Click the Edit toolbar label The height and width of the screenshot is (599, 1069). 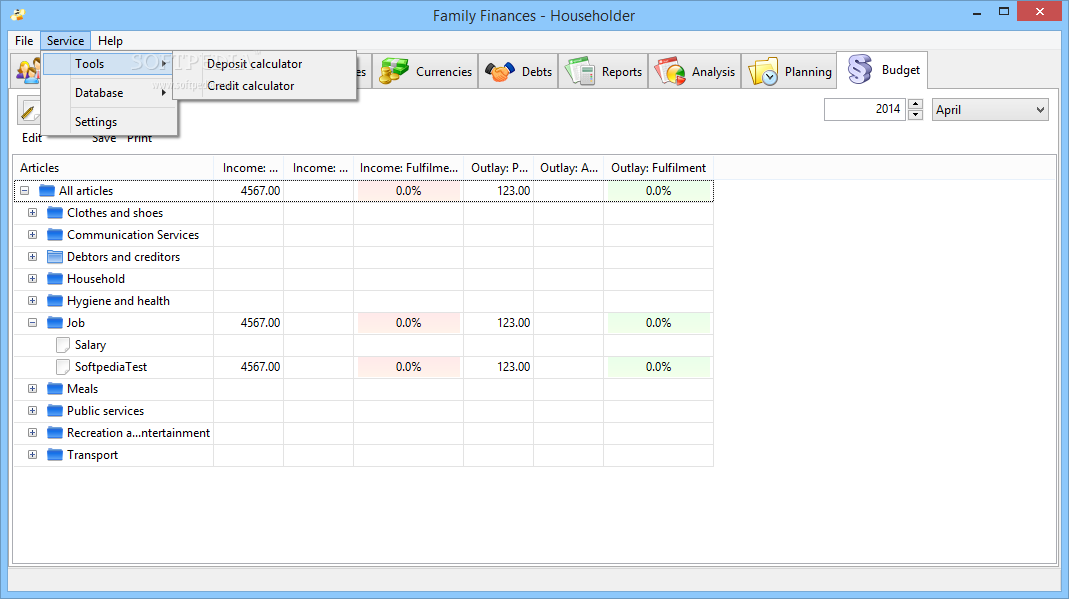[x=32, y=138]
